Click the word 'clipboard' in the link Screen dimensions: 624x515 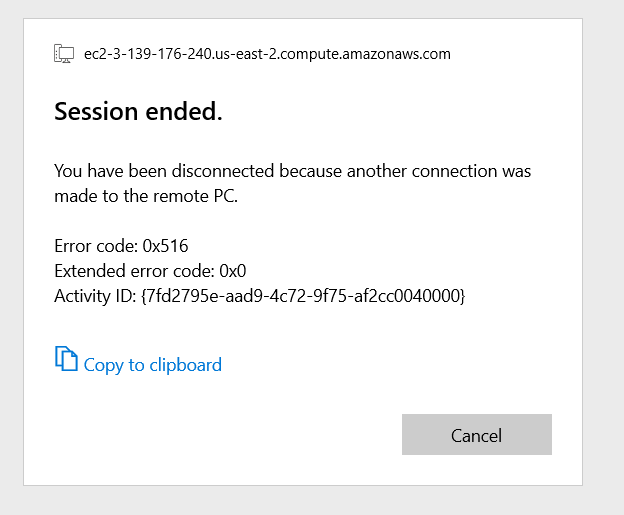click(x=185, y=365)
